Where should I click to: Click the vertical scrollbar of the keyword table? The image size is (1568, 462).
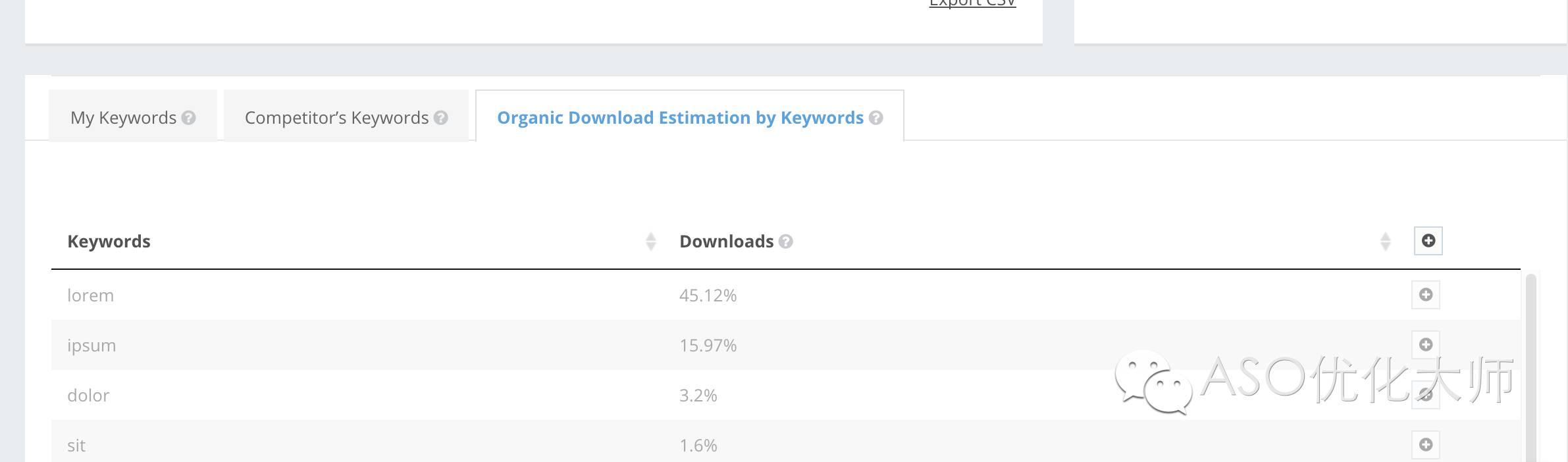1530,369
